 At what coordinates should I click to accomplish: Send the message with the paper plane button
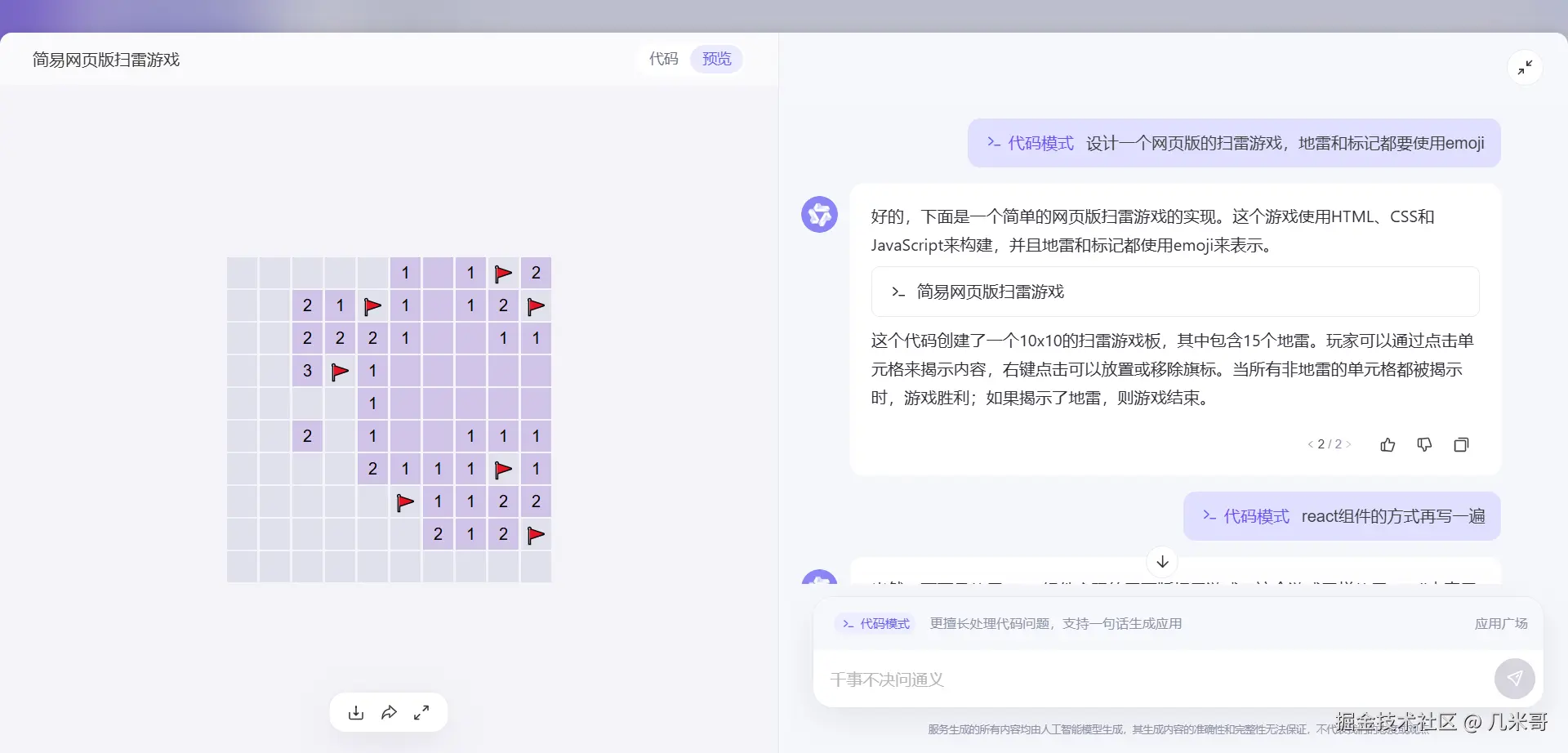click(1514, 679)
